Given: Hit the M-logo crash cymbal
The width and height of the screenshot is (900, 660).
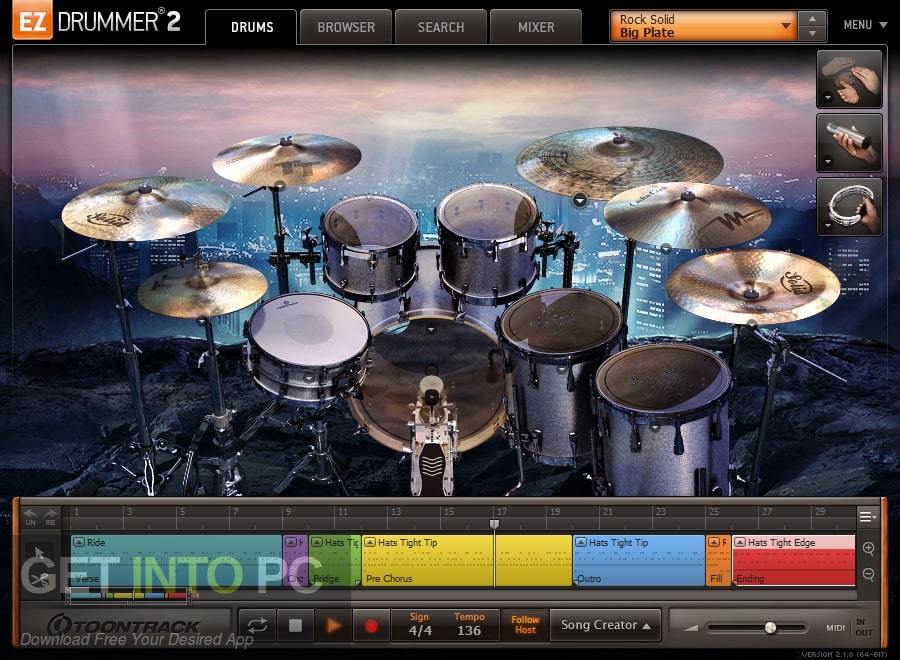Looking at the screenshot, I should tap(687, 213).
